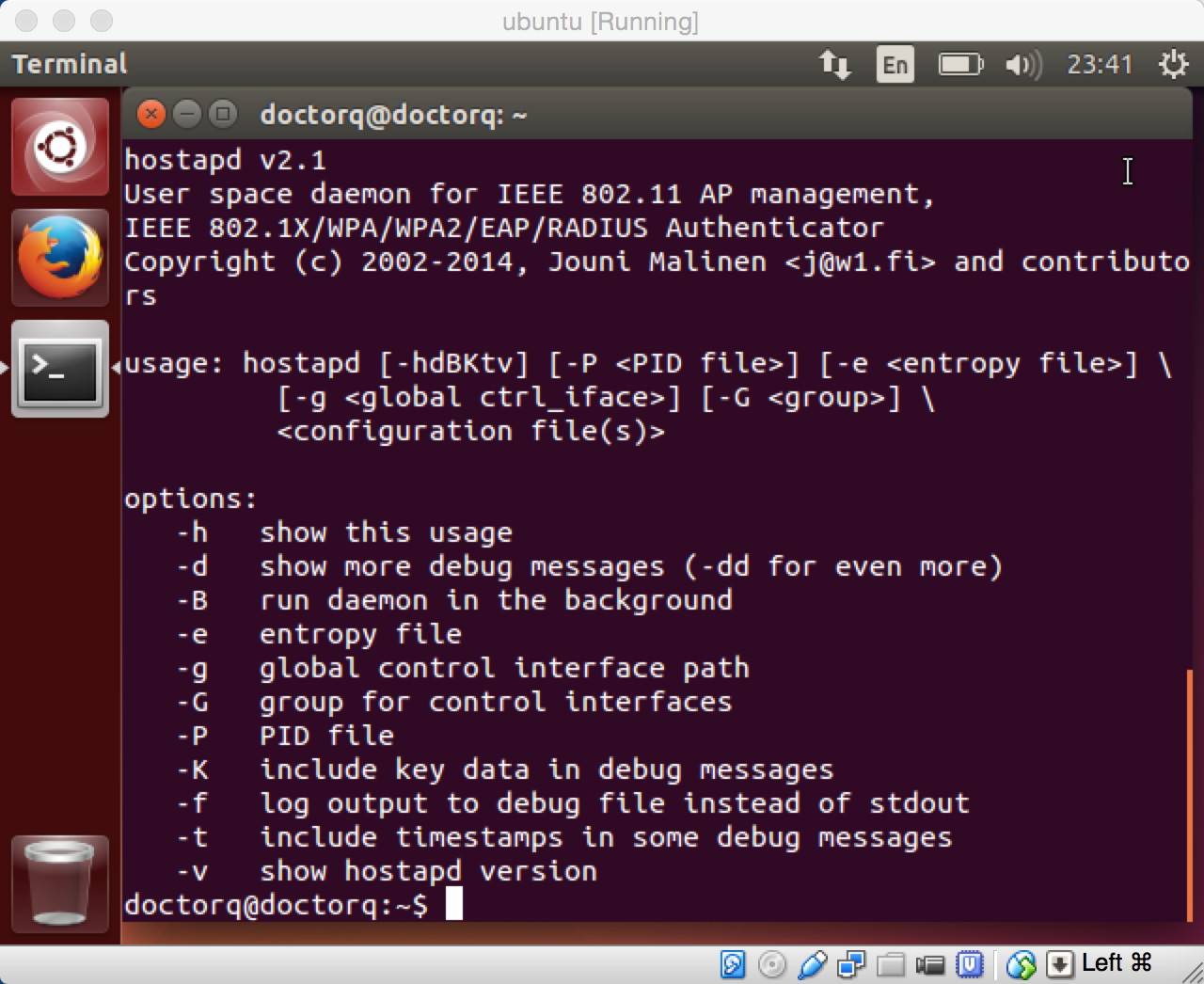
Task: Click the Left ⌘ host key label
Action: 1117,962
